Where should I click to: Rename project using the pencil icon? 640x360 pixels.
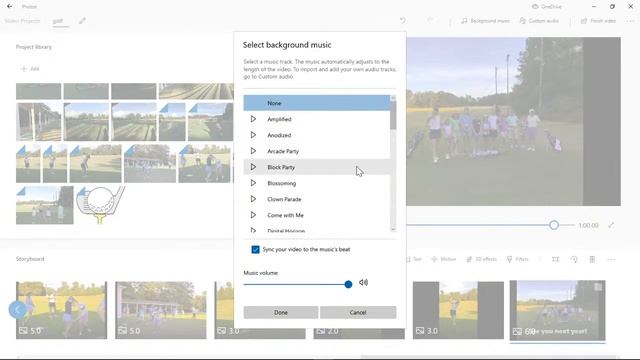click(82, 21)
